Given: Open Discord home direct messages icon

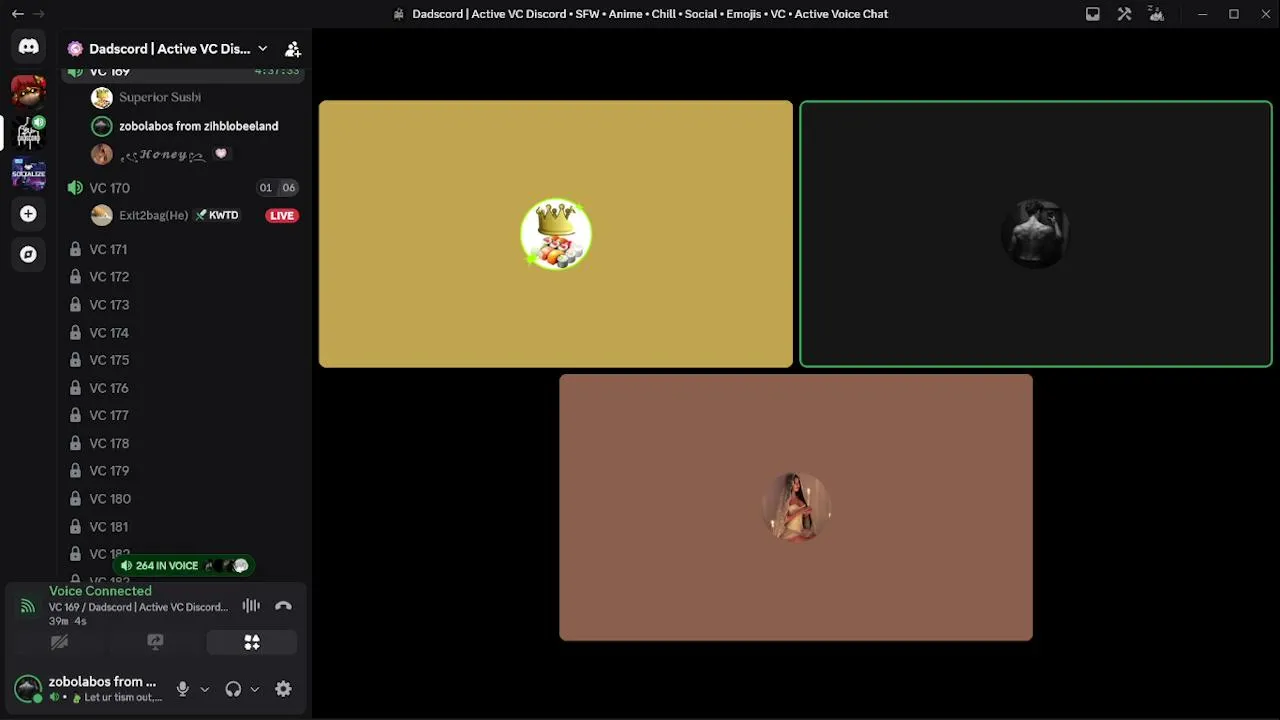Looking at the screenshot, I should coord(28,47).
